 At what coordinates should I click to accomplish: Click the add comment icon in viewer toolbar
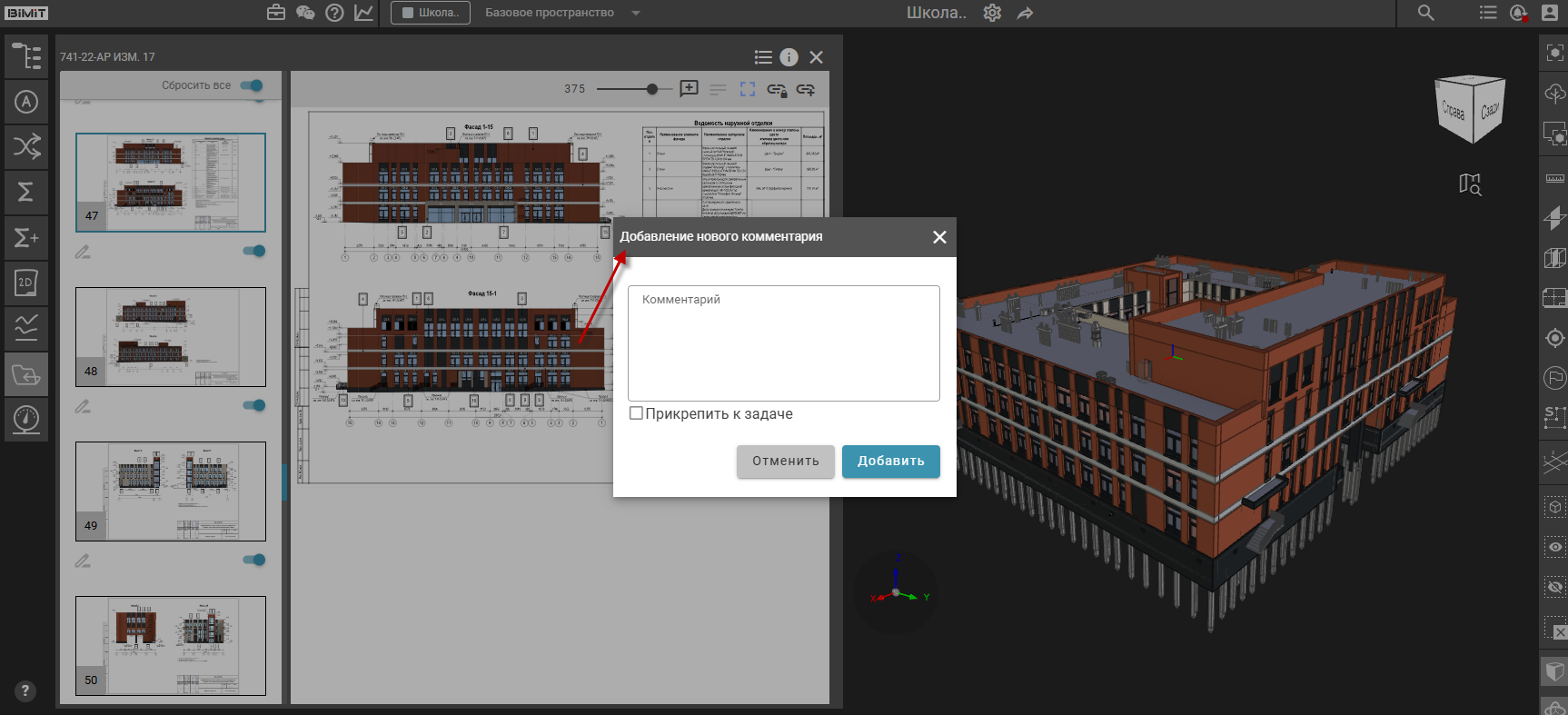690,89
